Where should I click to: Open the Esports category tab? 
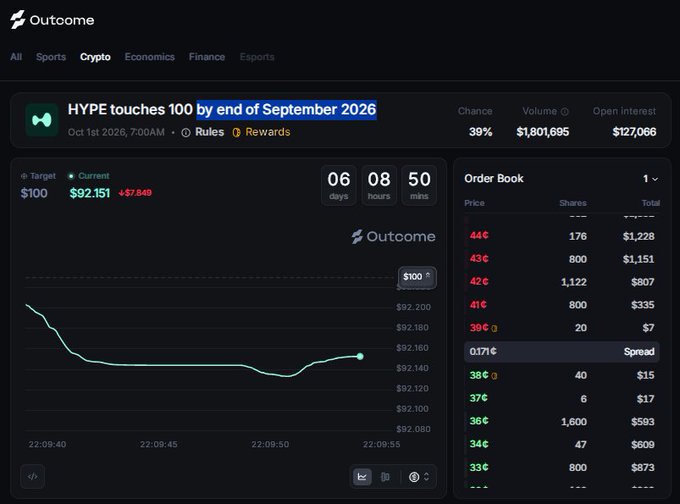pos(257,57)
